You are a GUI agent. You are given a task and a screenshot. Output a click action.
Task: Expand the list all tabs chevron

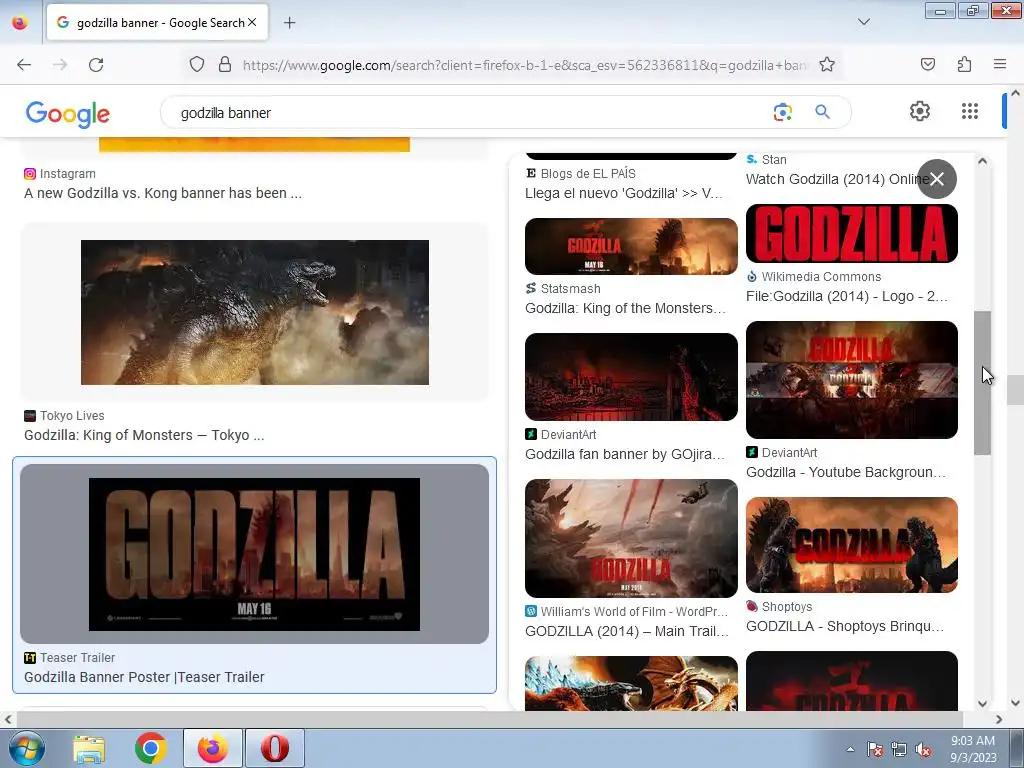[863, 22]
